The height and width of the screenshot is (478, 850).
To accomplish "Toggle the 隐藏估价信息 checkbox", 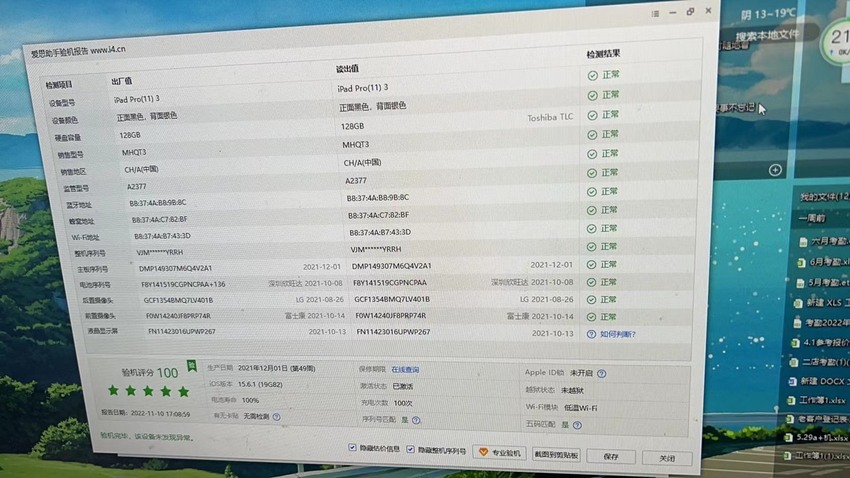I will [352, 448].
